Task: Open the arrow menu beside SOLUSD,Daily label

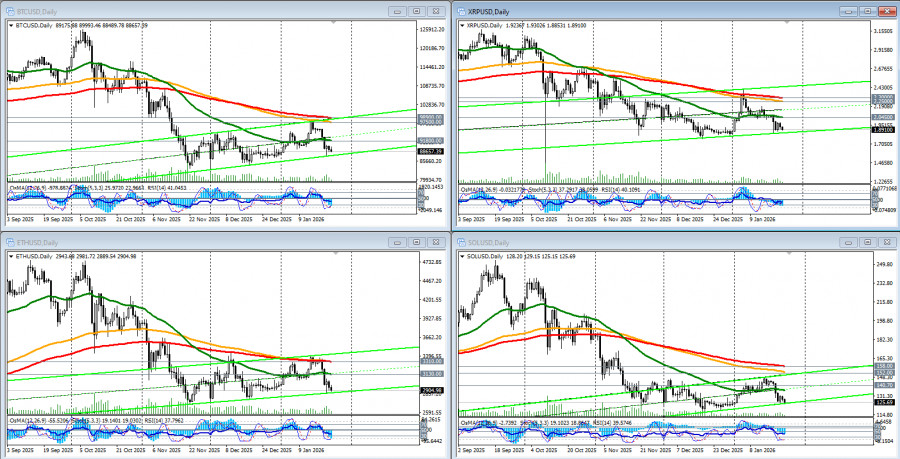Action: [x=462, y=256]
